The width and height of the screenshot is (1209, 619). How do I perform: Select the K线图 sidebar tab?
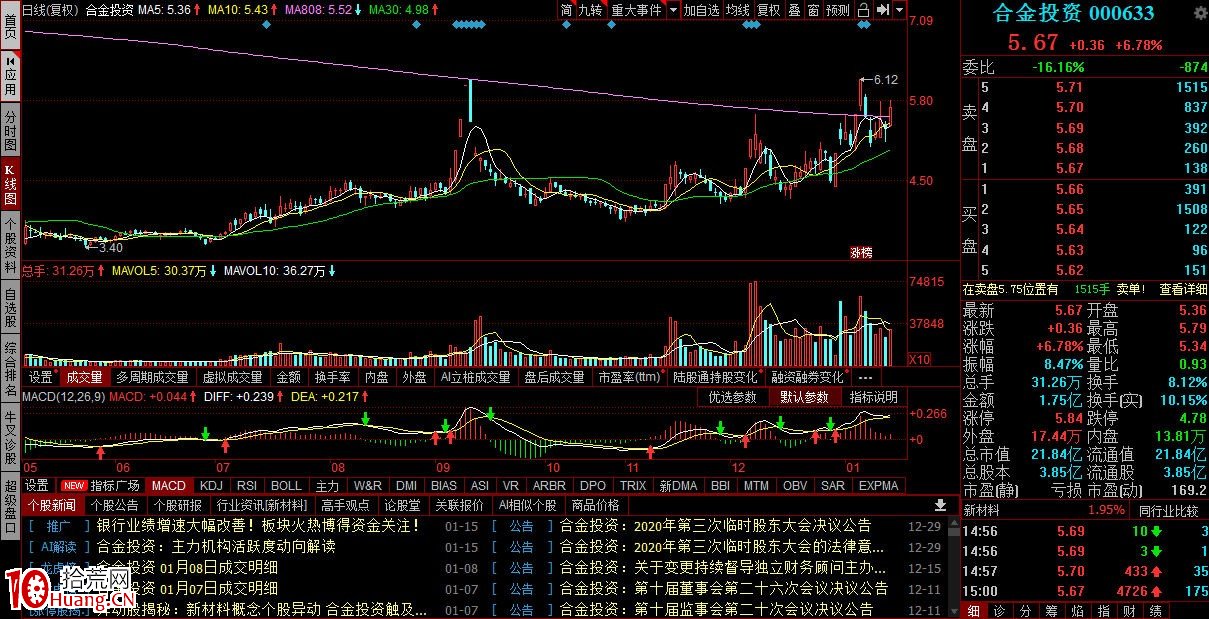[10, 184]
